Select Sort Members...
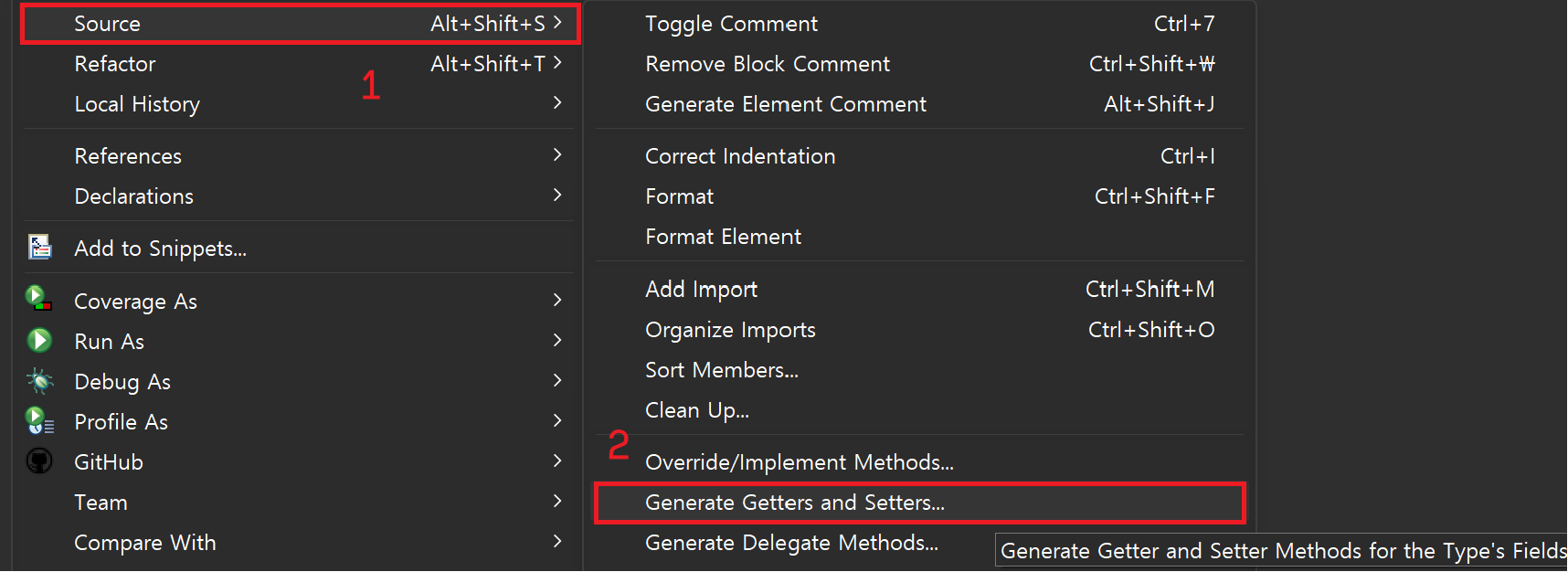 click(920, 370)
